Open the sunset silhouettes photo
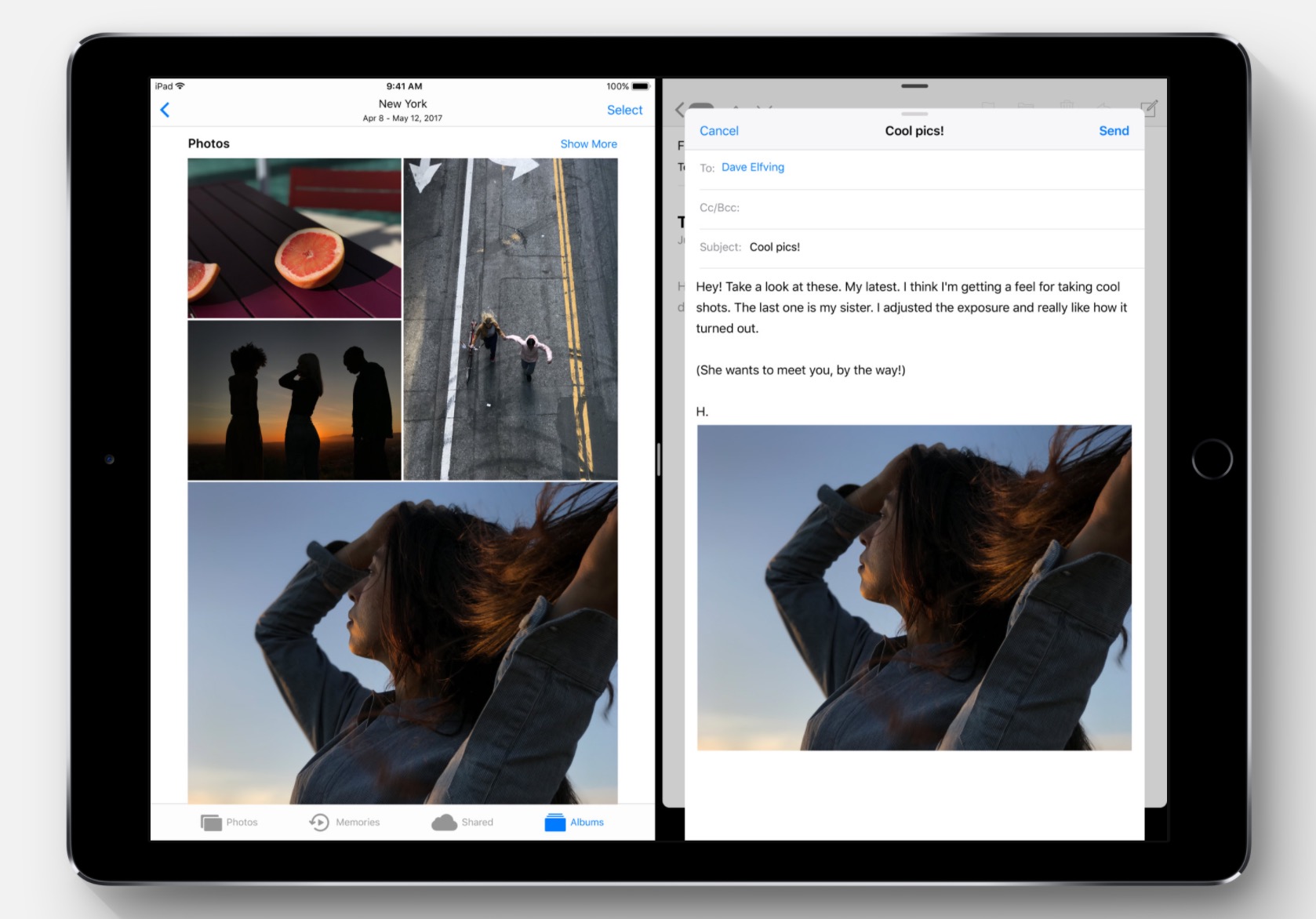 click(294, 400)
